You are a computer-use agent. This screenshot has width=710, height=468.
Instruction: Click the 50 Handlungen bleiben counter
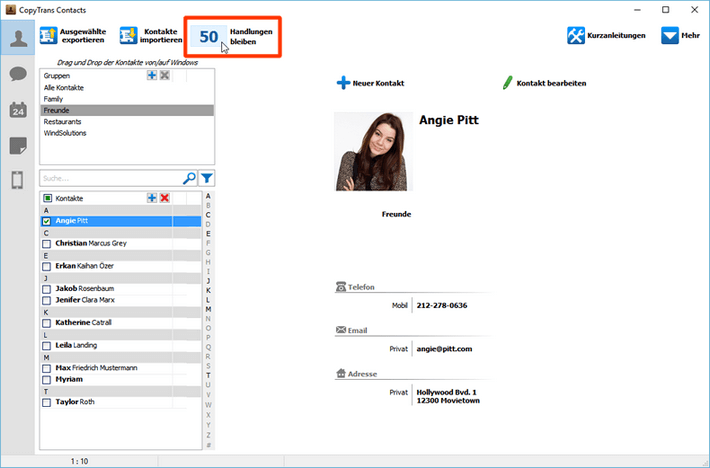pos(232,37)
